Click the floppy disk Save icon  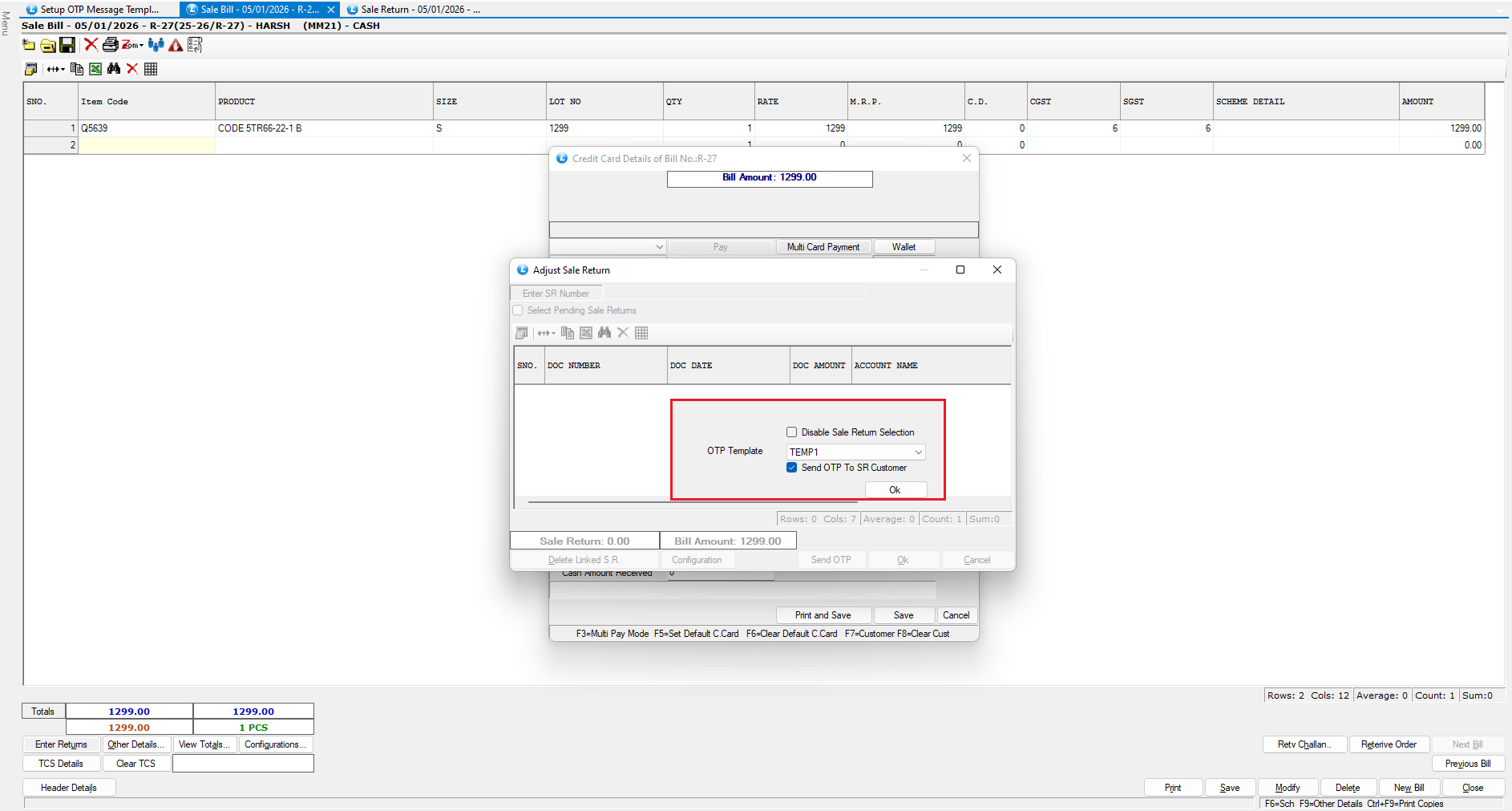coord(67,45)
